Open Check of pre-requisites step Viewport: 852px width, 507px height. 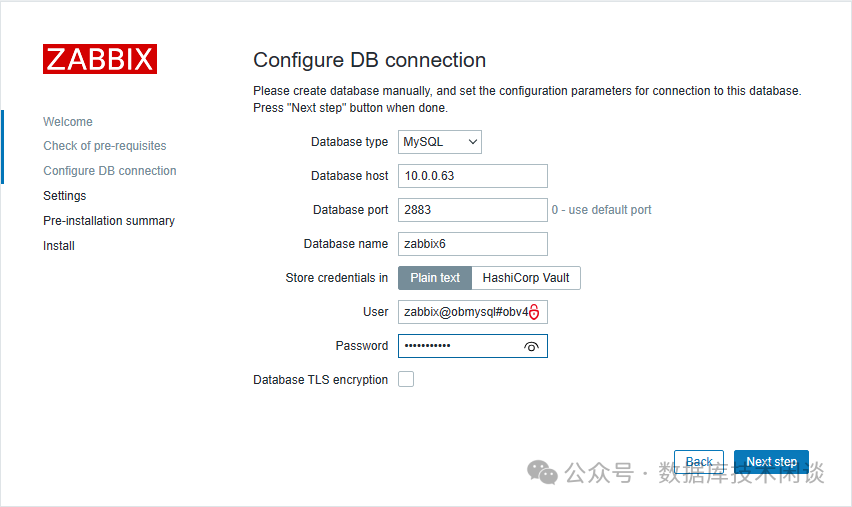[105, 146]
